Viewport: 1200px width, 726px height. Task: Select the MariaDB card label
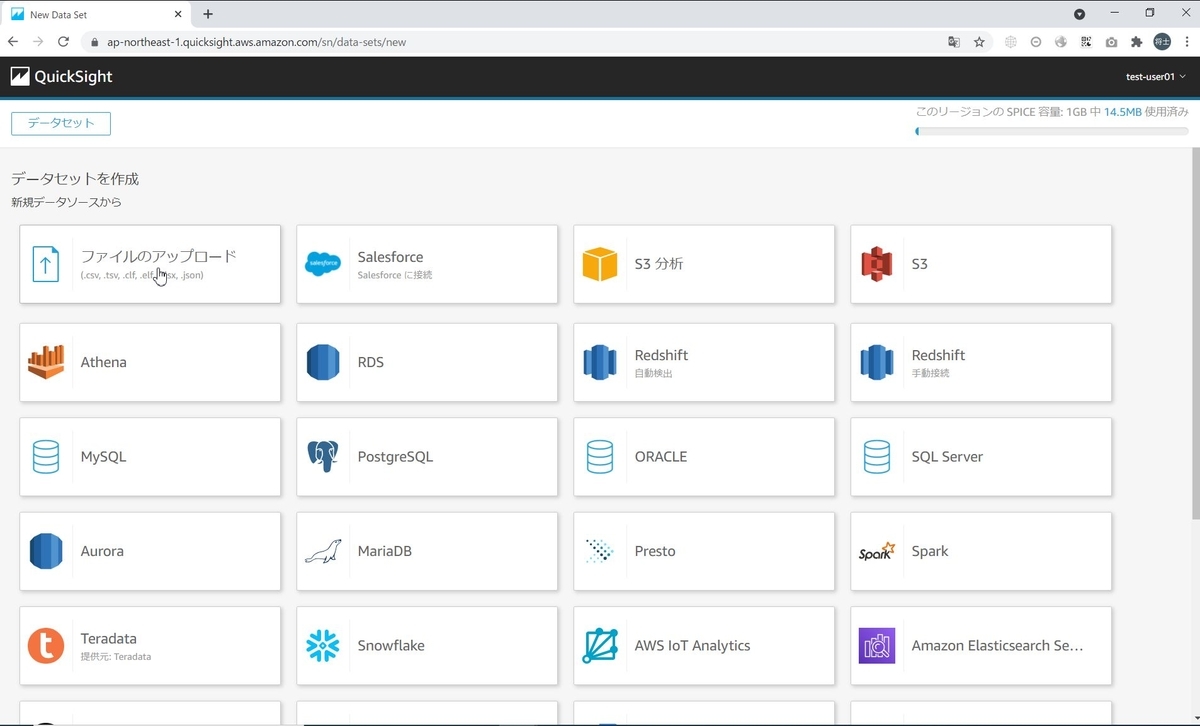click(x=385, y=551)
